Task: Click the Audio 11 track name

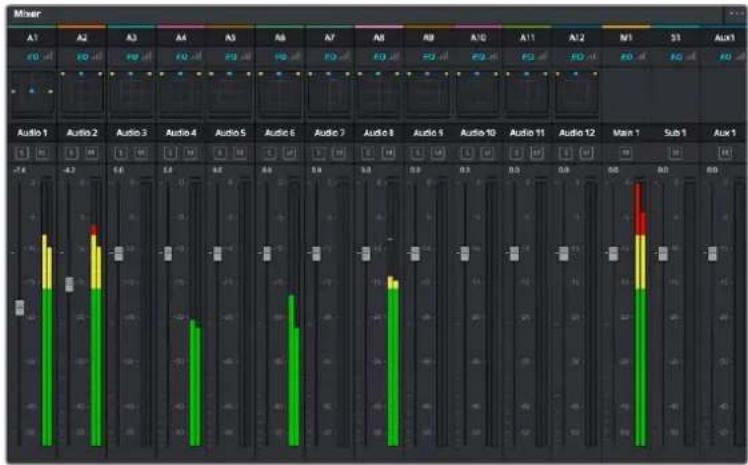Action: [527, 133]
